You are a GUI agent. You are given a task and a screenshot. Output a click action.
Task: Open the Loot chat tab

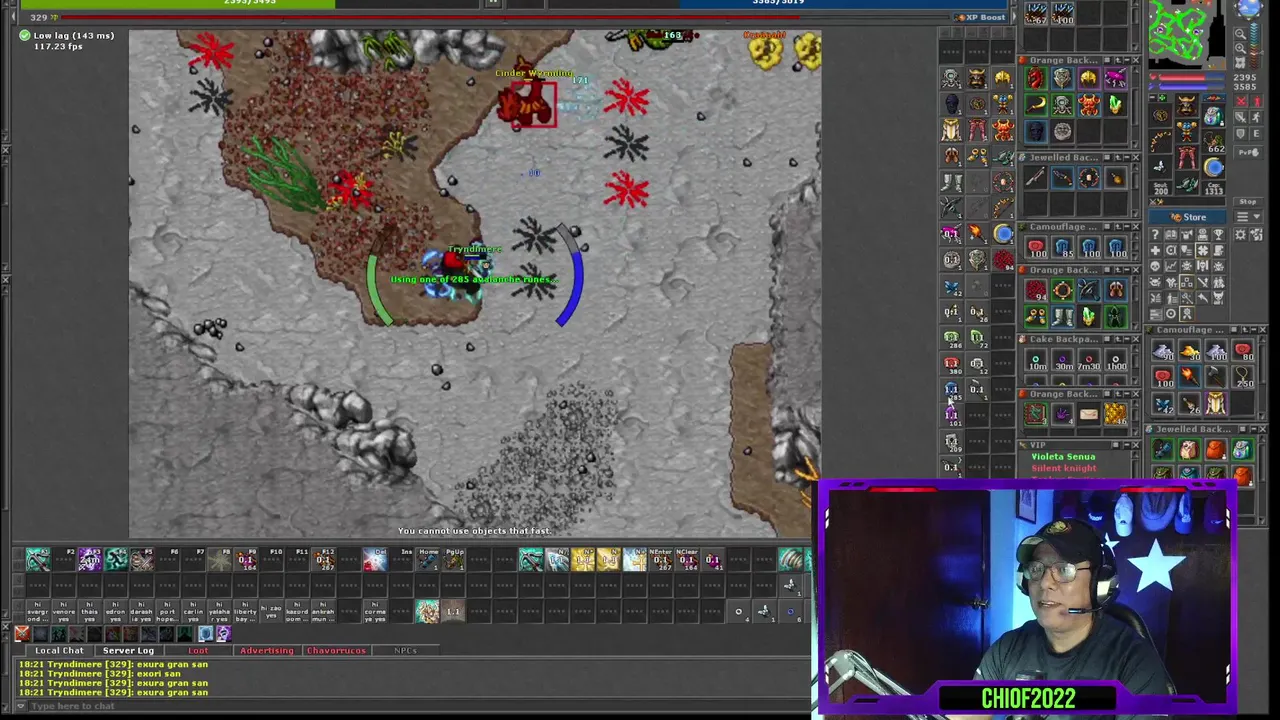point(198,651)
